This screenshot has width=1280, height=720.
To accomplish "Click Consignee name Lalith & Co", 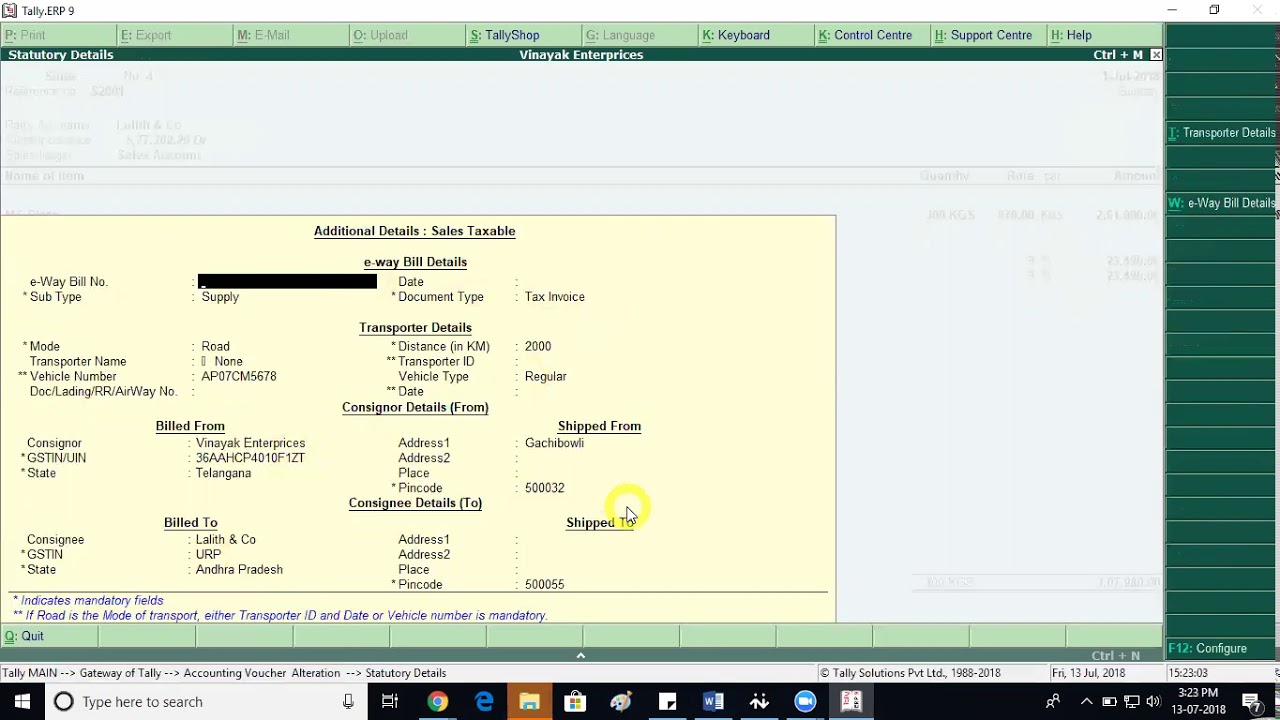I will tap(226, 539).
